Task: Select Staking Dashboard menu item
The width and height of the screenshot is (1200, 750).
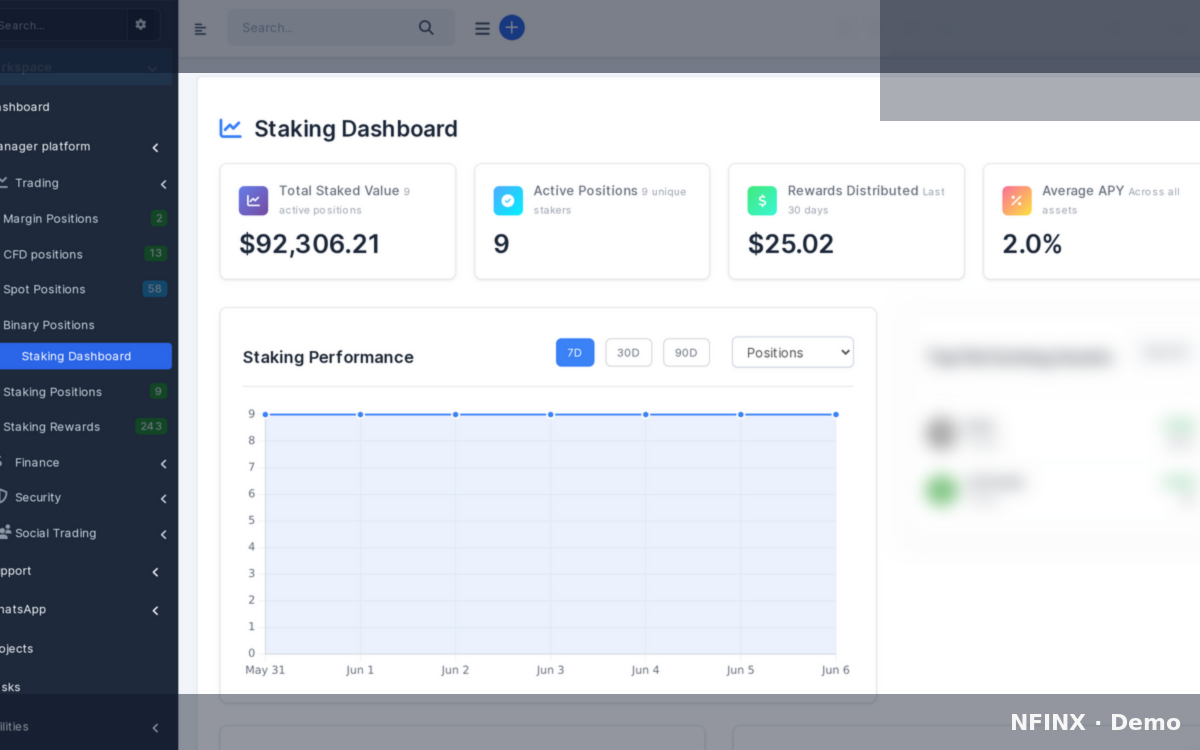Action: click(85, 356)
